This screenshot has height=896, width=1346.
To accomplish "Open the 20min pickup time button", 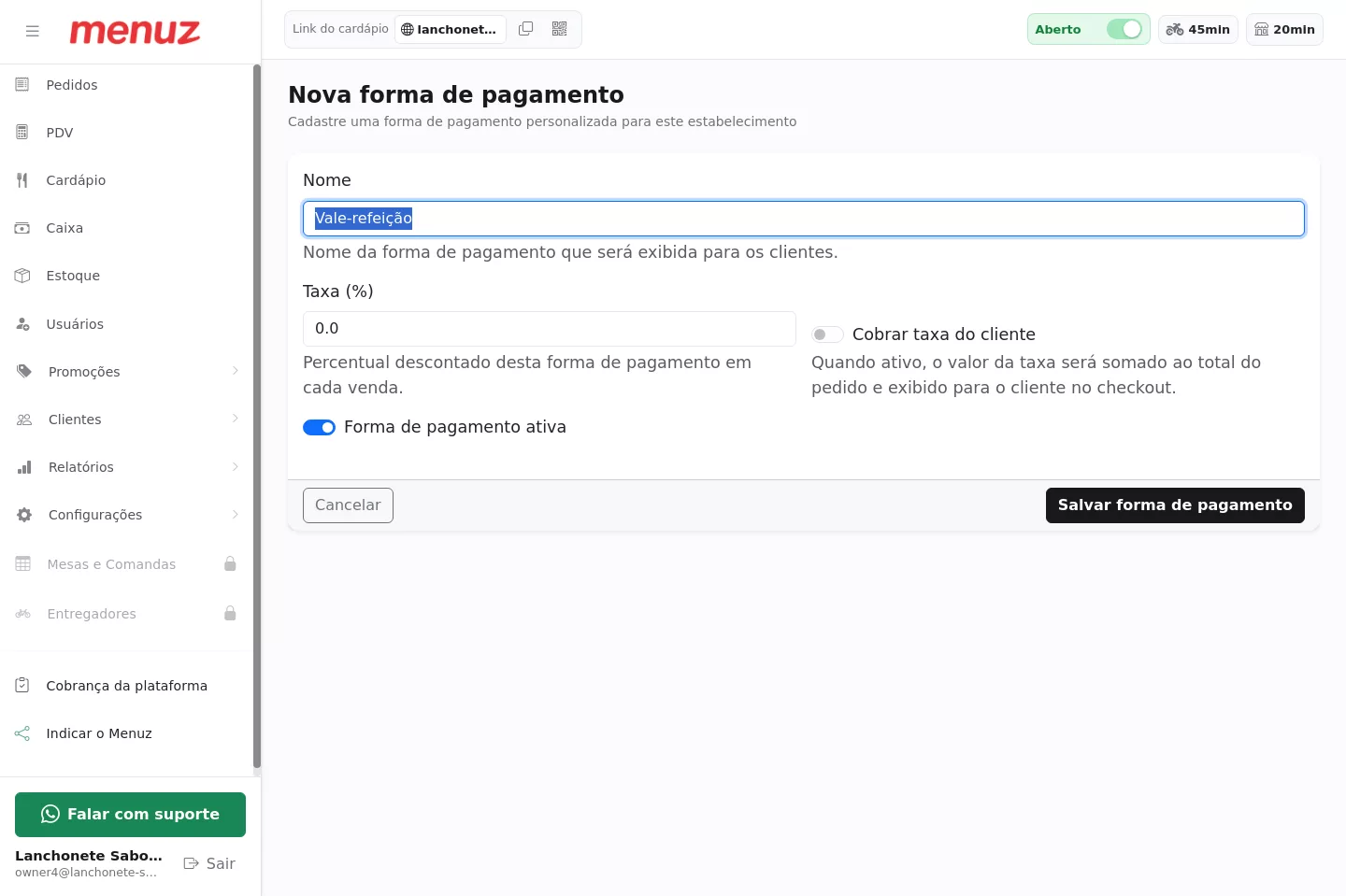I will click(1284, 29).
